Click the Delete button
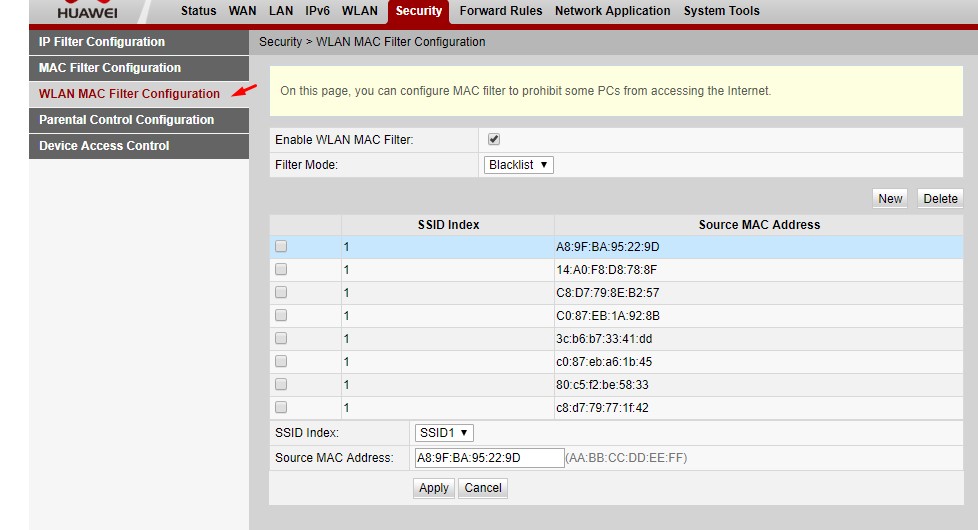 click(941, 198)
